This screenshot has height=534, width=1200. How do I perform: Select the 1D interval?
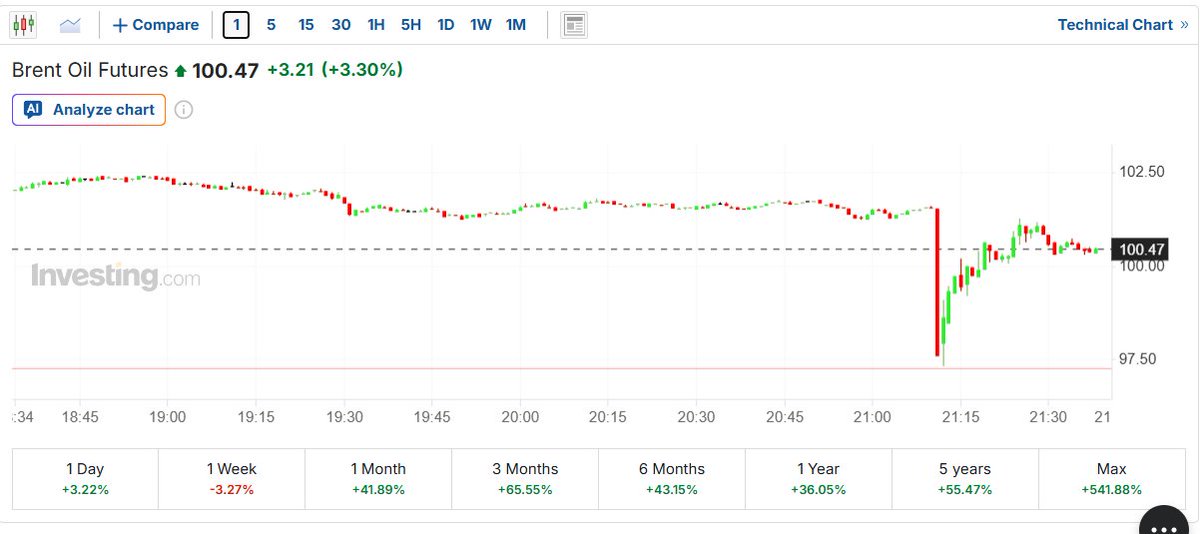(446, 25)
